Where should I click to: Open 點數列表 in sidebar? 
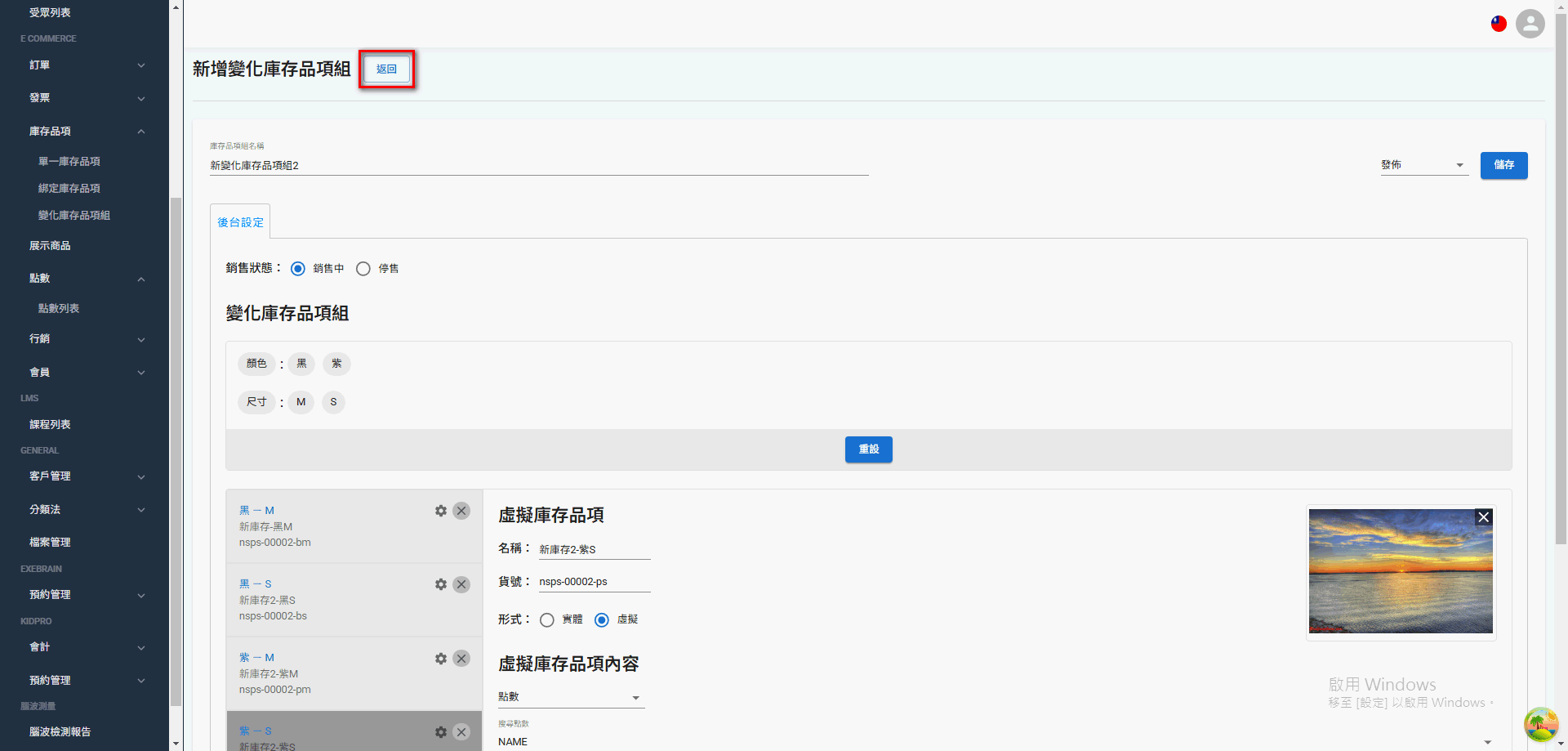coord(59,309)
